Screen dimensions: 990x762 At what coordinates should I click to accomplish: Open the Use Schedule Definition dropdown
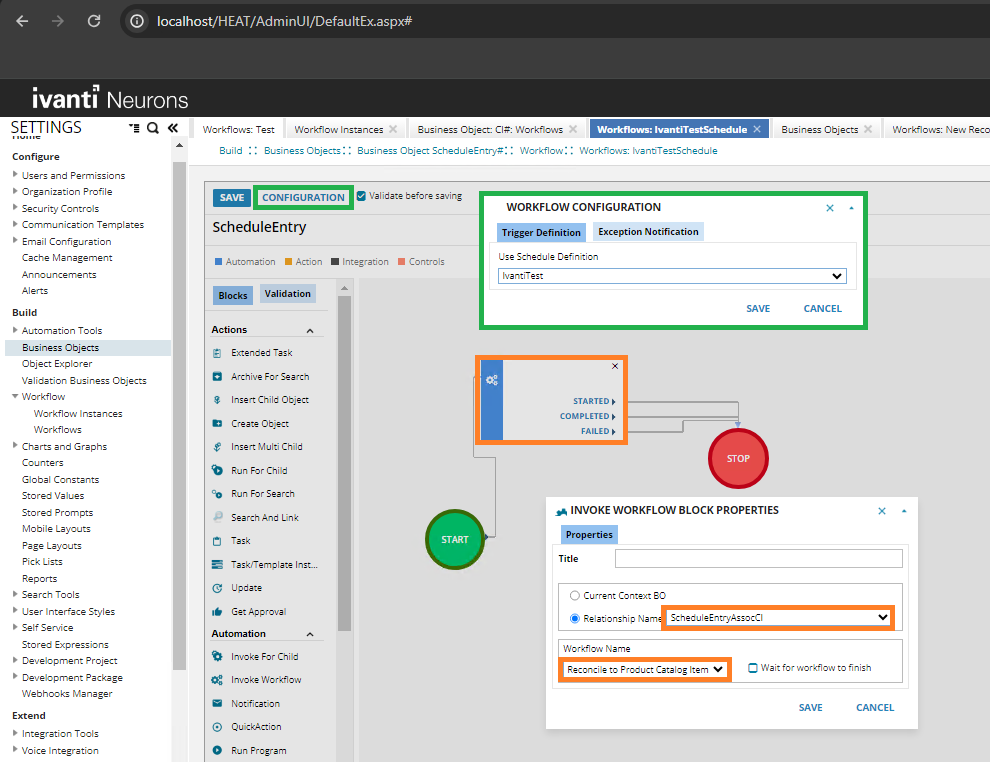672,276
